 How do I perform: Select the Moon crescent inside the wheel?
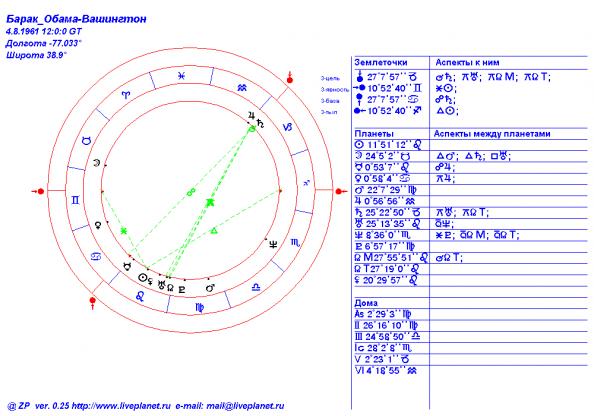97,163
